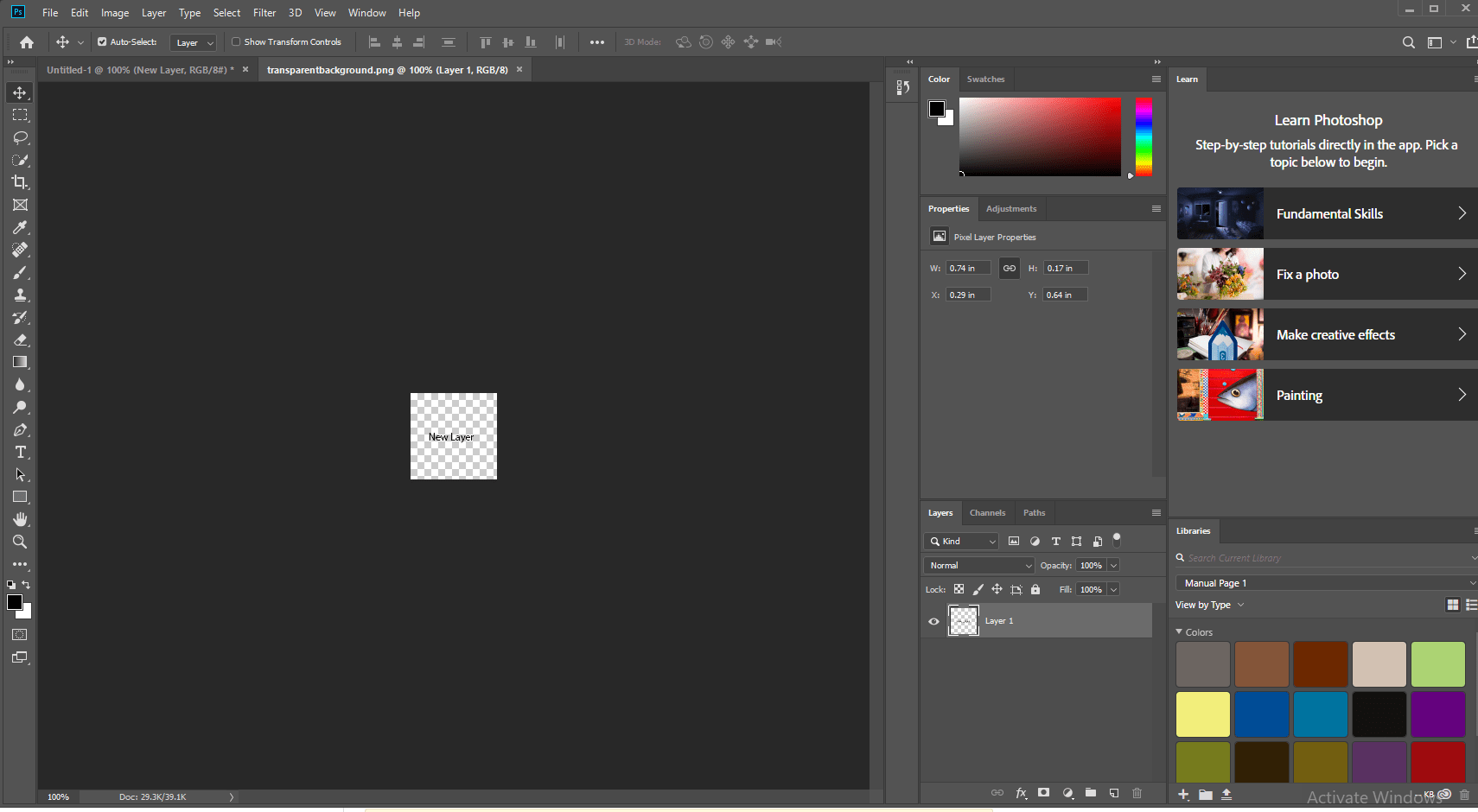Toggle the Auto-Select checkbox
This screenshot has width=1478, height=812.
[102, 41]
